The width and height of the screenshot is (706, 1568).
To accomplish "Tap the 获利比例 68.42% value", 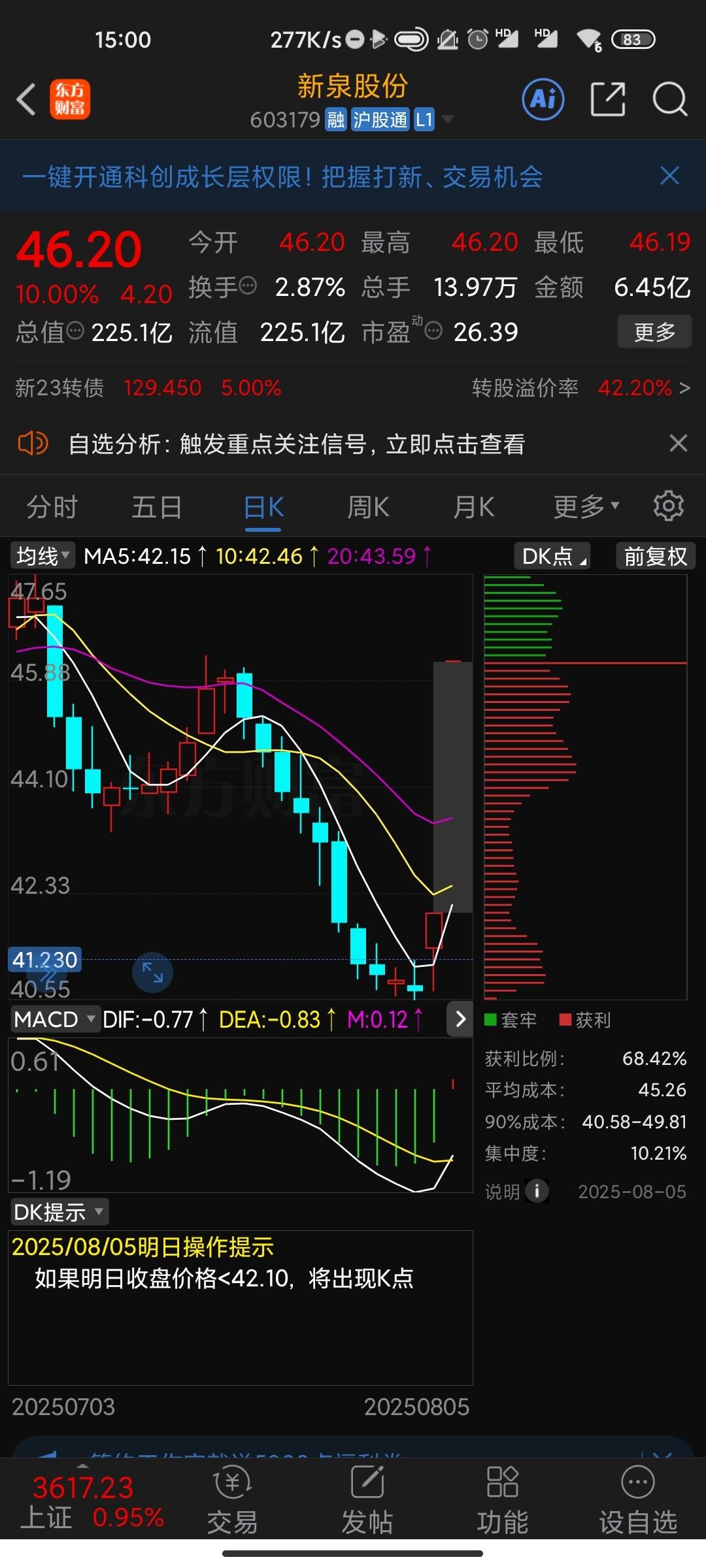I will coord(654,1058).
